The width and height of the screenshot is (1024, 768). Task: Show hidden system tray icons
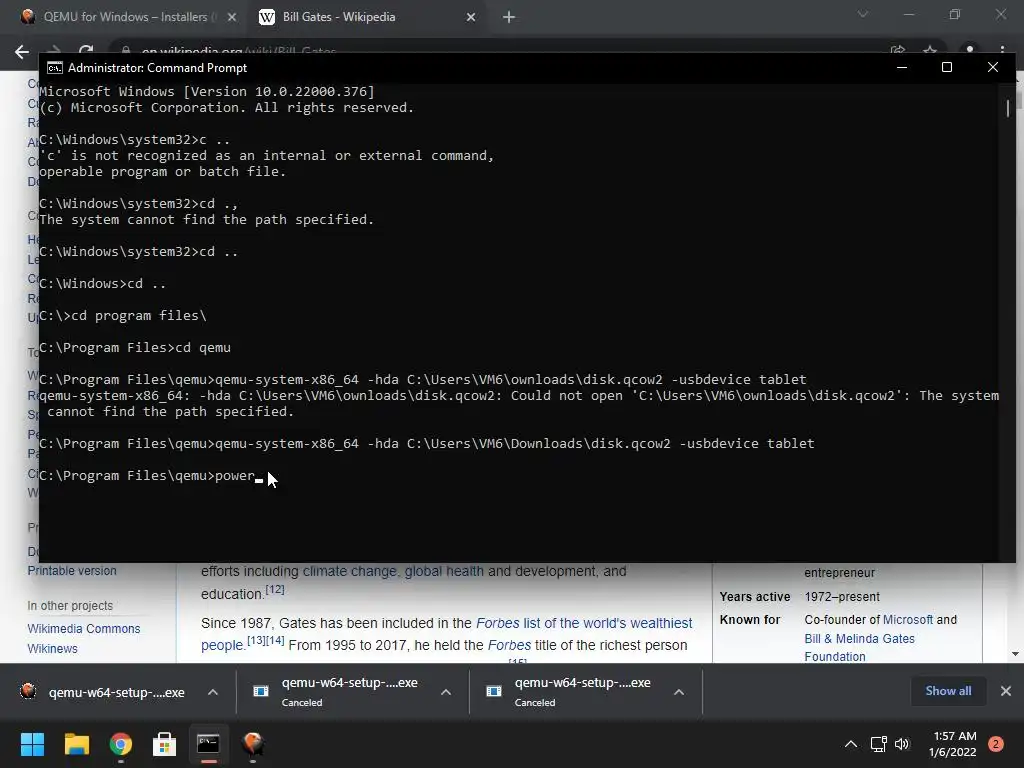click(851, 744)
